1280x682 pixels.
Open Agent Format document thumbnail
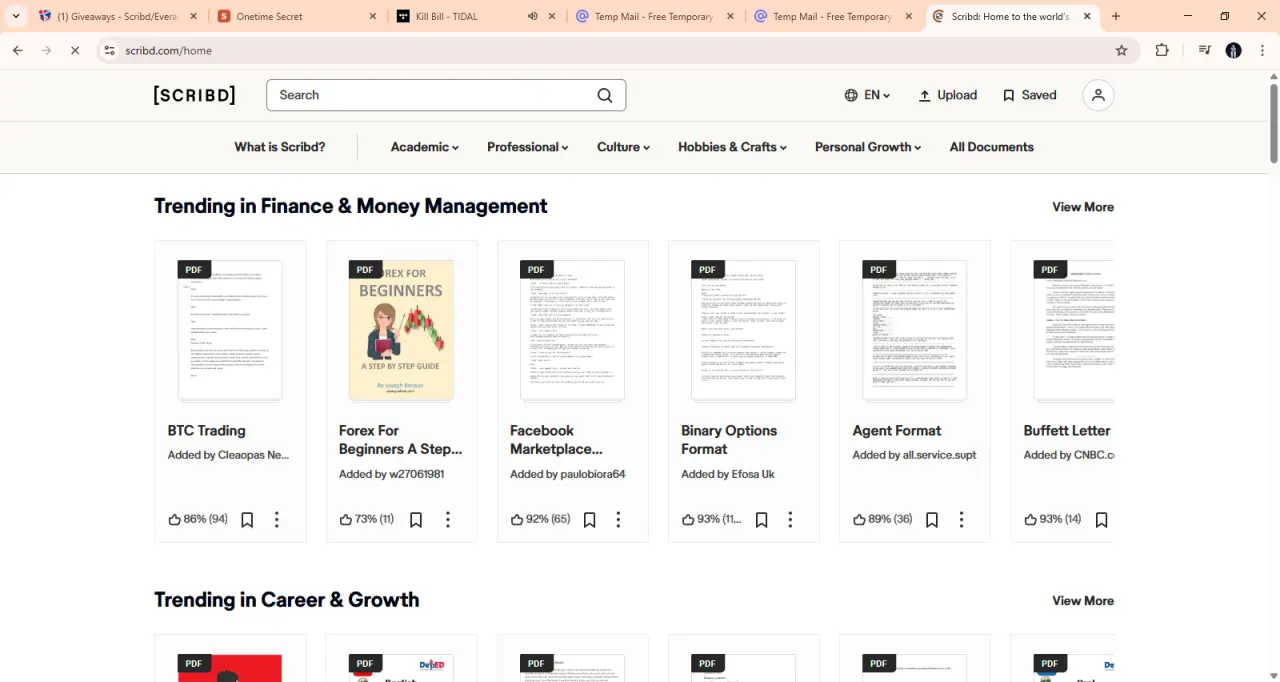(x=915, y=331)
